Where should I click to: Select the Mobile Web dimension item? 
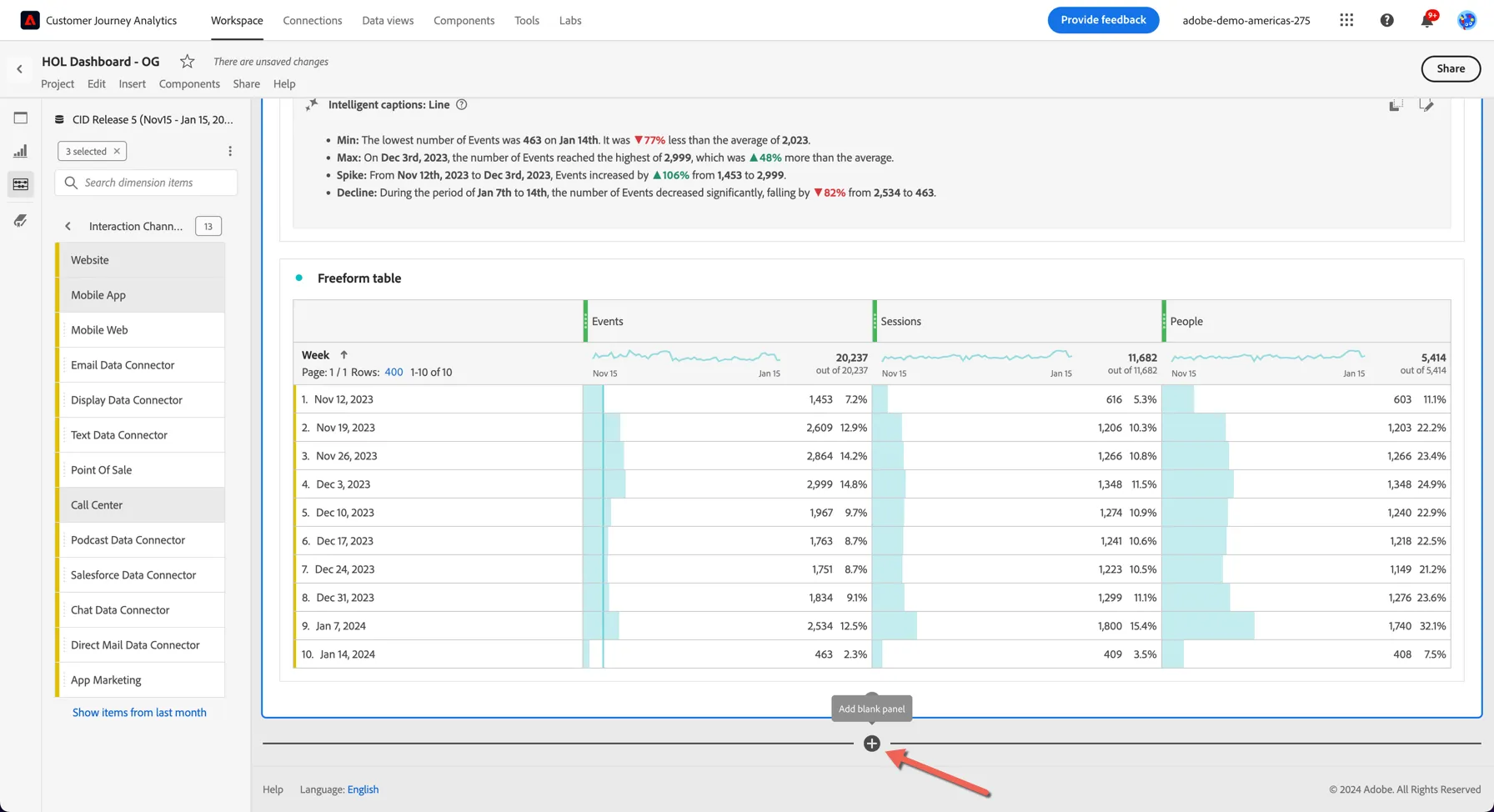click(x=140, y=330)
